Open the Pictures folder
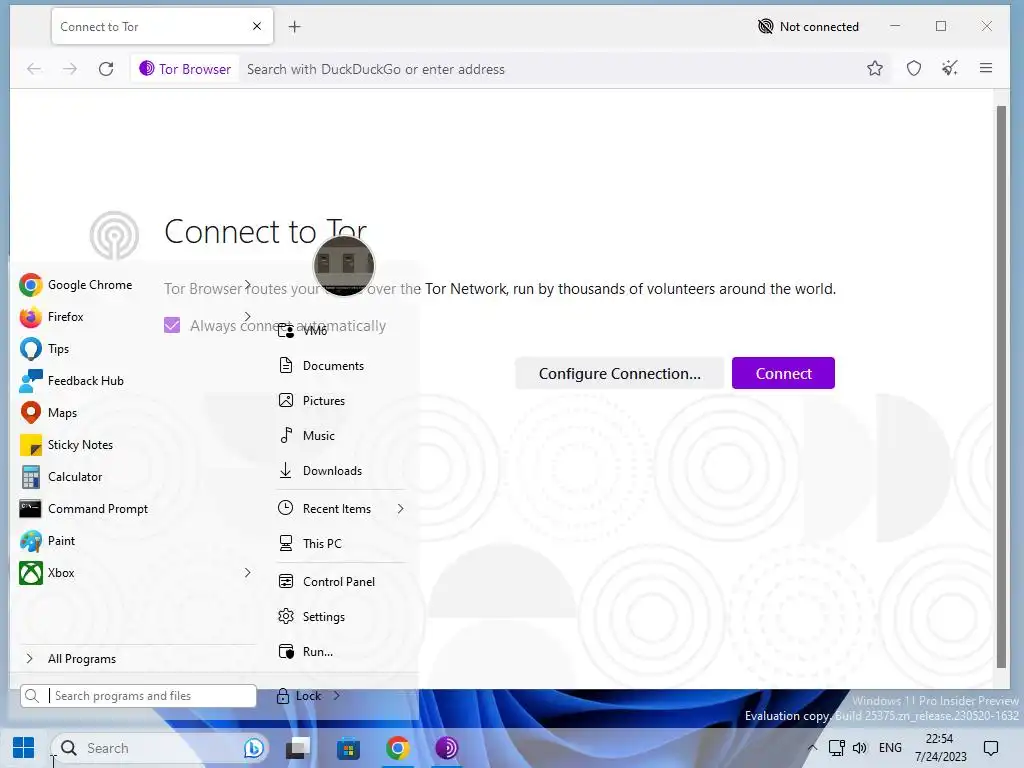This screenshot has height=768, width=1024. pos(312,401)
